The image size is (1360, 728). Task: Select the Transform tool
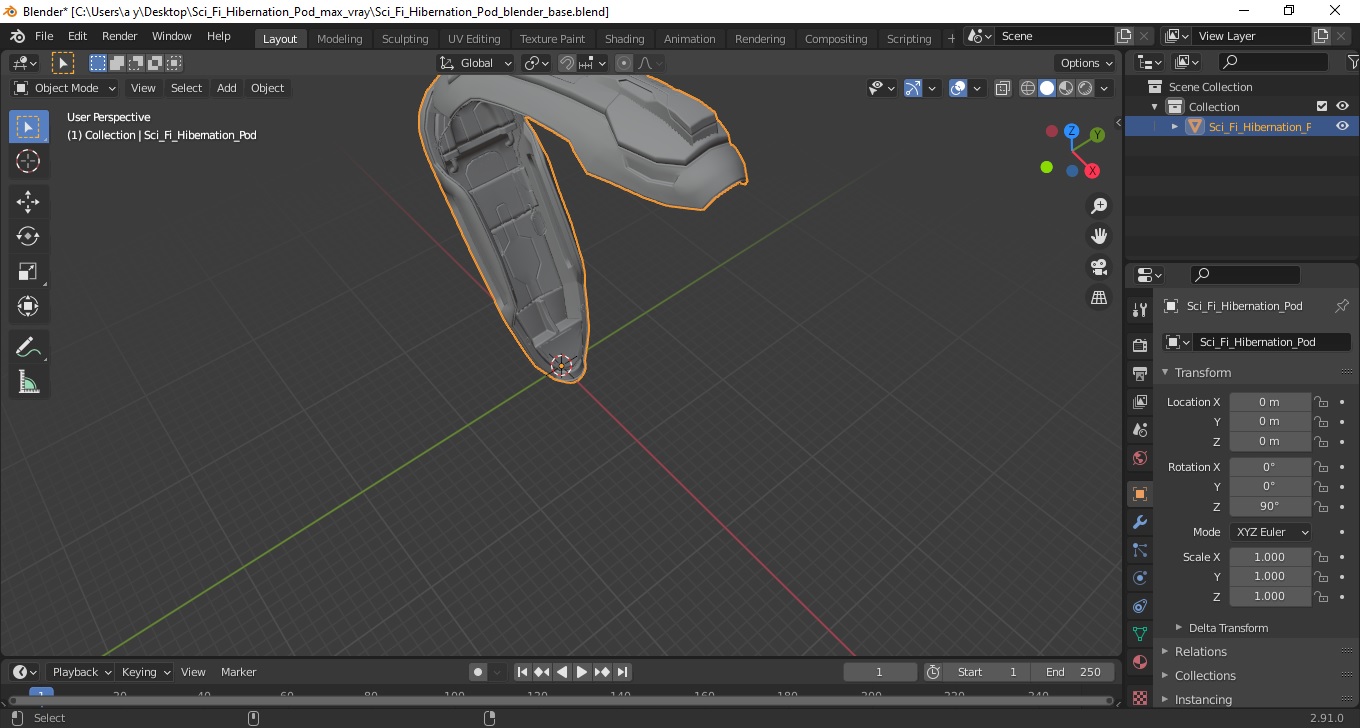click(x=28, y=306)
